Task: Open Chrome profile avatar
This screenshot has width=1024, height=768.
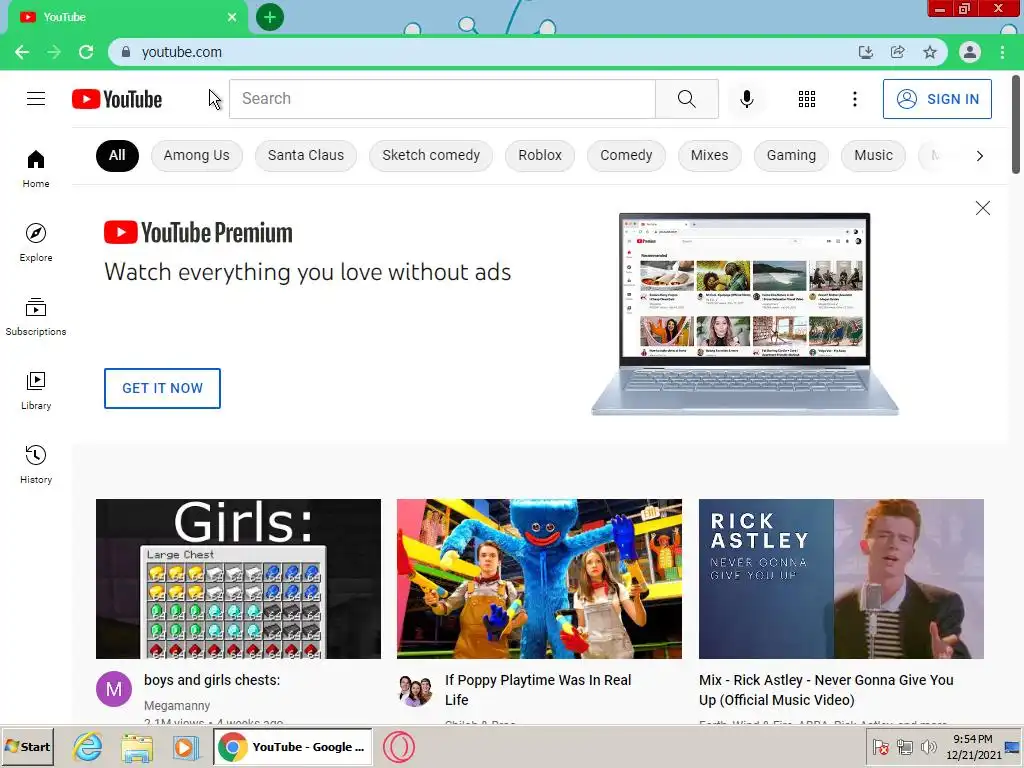Action: (x=970, y=52)
